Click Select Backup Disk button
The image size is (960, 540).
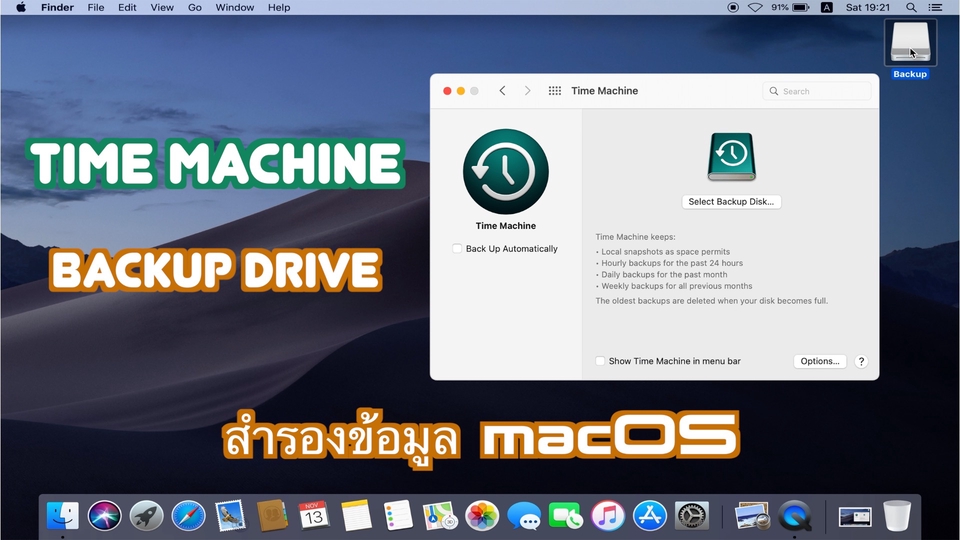pyautogui.click(x=731, y=201)
